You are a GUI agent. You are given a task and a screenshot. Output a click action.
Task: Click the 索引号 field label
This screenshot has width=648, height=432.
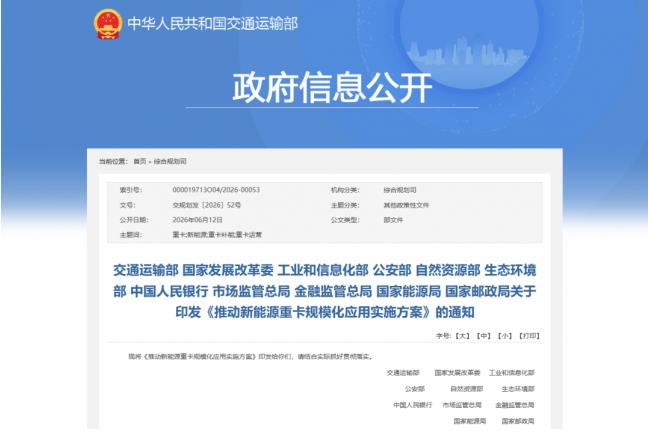coord(131,190)
